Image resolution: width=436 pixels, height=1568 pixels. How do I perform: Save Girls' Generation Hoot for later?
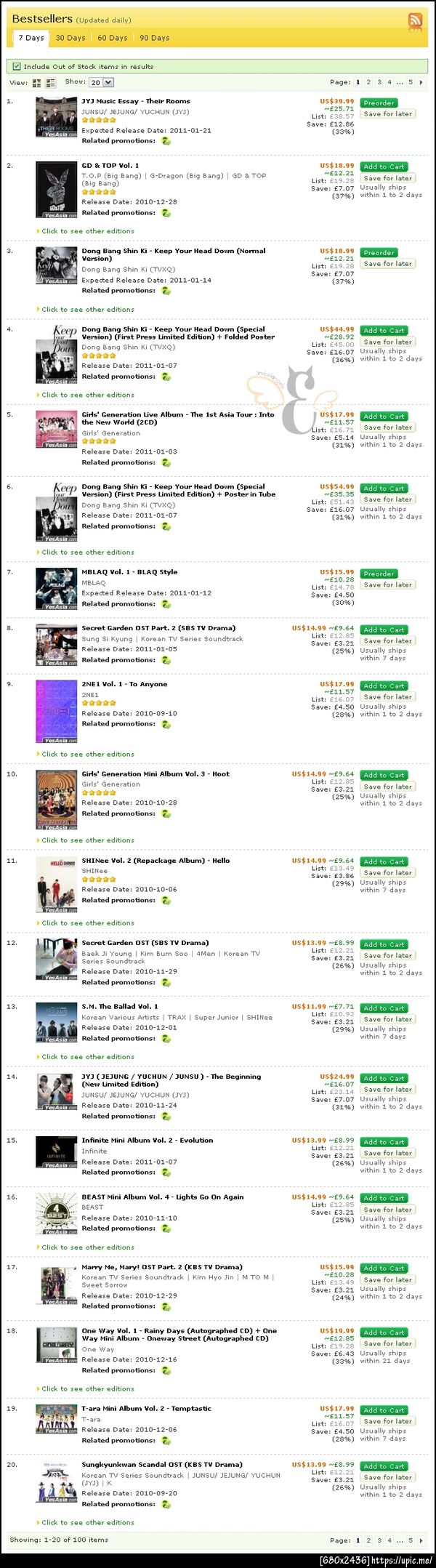pyautogui.click(x=387, y=787)
